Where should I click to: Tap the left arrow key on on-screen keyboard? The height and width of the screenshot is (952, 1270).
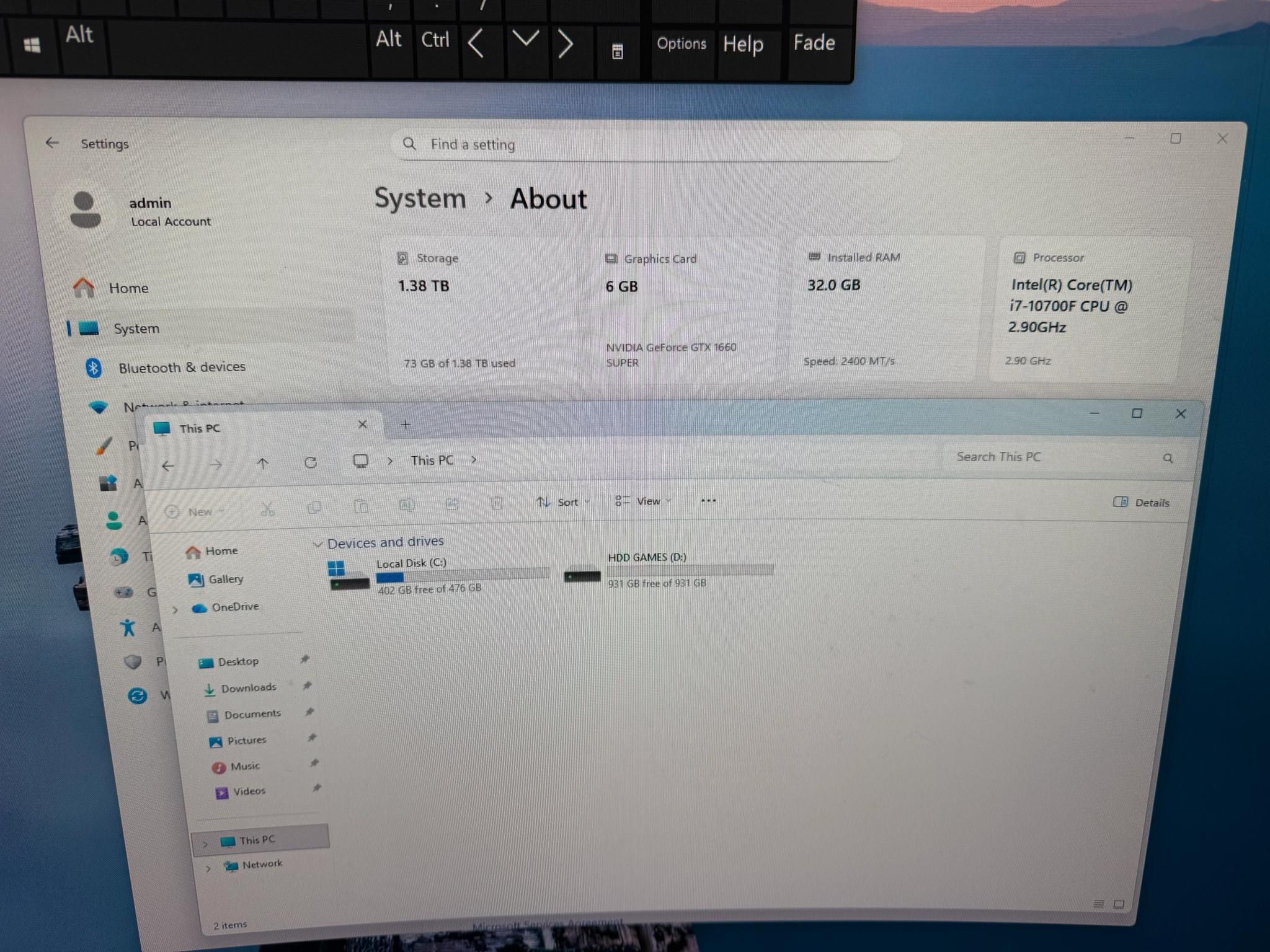click(476, 44)
